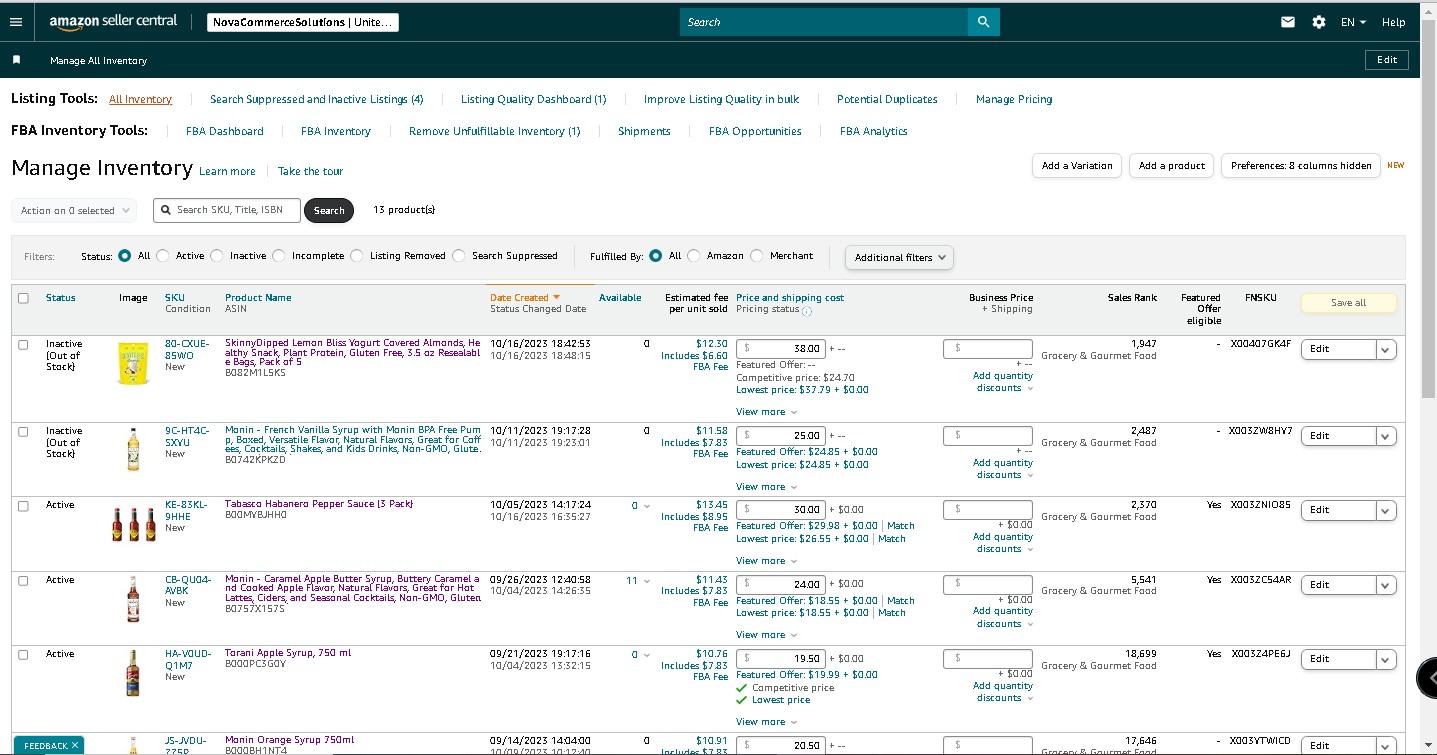
Task: Click the header search input field
Action: click(824, 22)
